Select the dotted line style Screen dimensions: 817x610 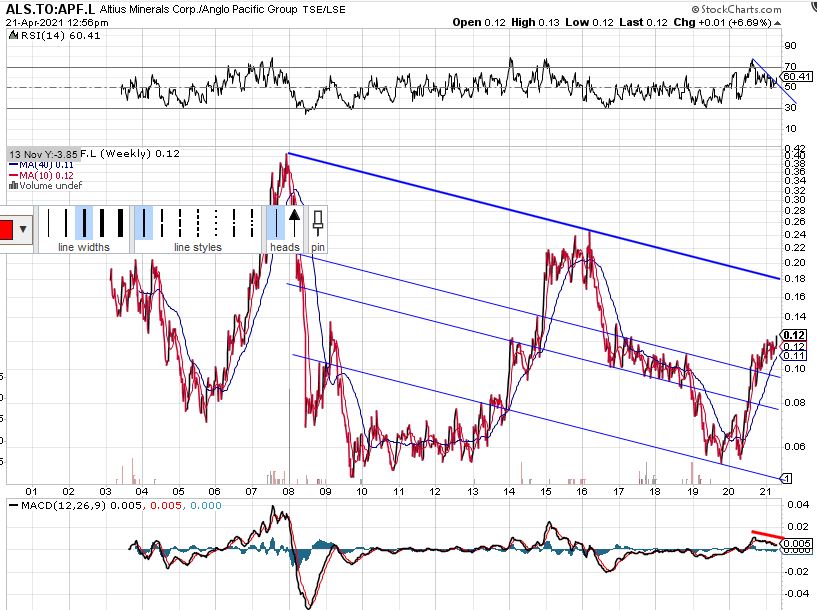point(216,223)
